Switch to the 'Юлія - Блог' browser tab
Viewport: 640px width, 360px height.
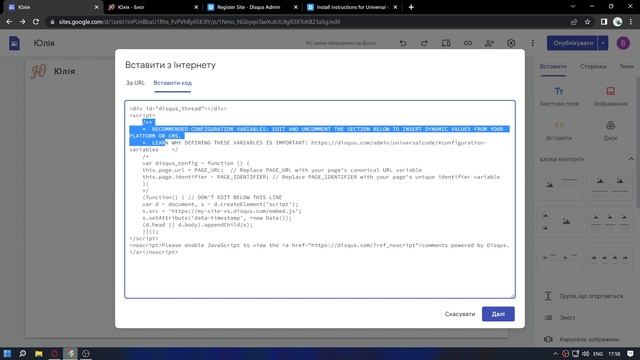pos(152,7)
